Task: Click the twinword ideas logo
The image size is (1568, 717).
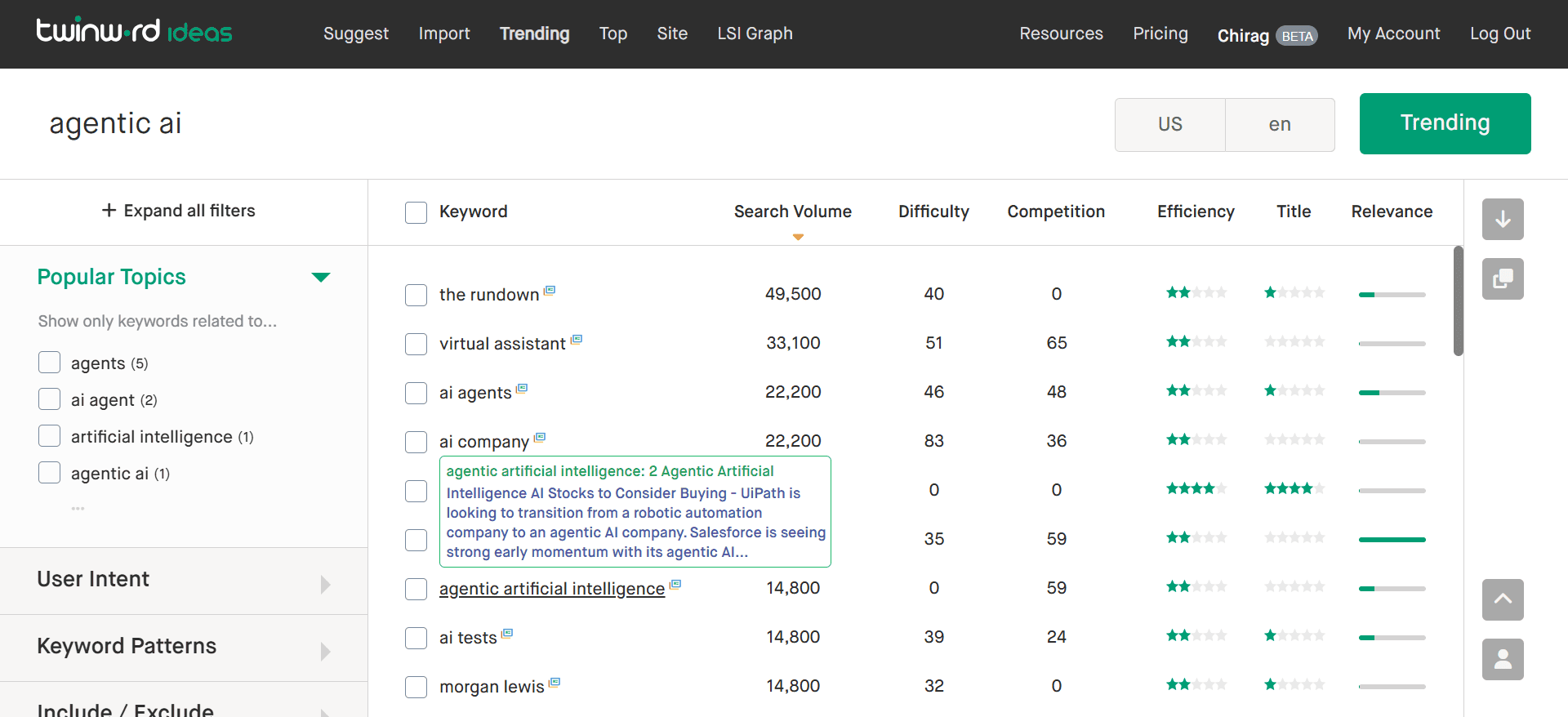Action: (x=134, y=31)
